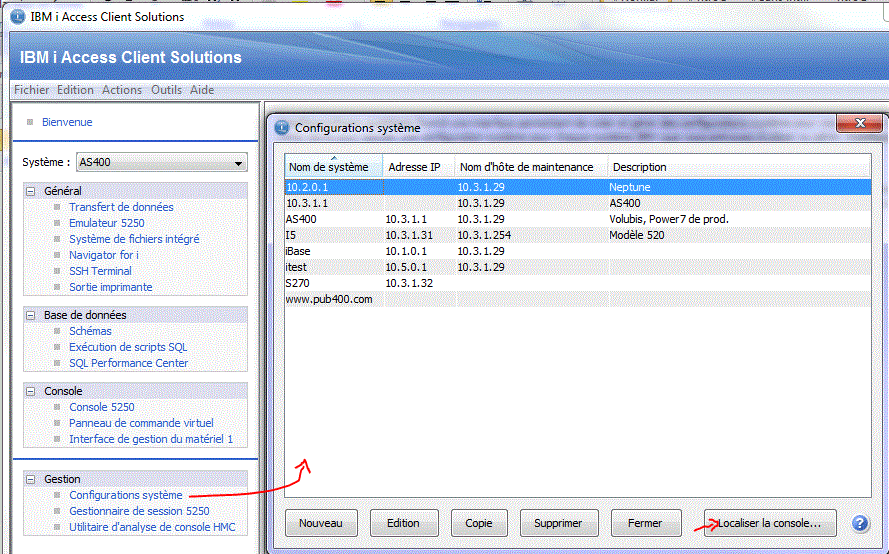Open Interface de gestion du matériel 1
This screenshot has width=889, height=554.
(151, 439)
